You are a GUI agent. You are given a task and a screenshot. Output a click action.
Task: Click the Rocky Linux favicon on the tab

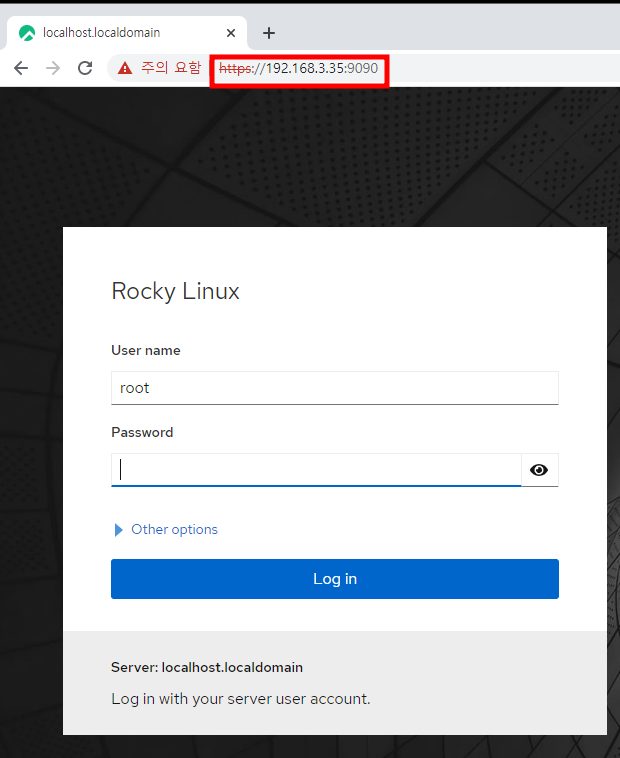tap(27, 33)
